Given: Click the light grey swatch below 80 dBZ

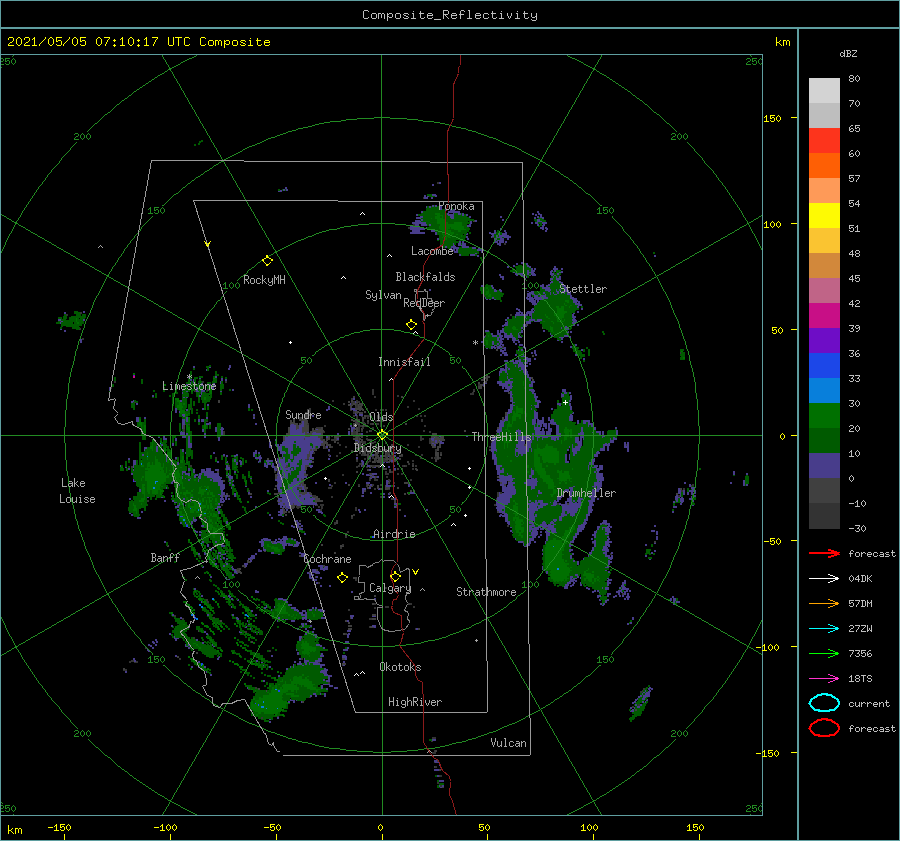Looking at the screenshot, I should [x=824, y=91].
